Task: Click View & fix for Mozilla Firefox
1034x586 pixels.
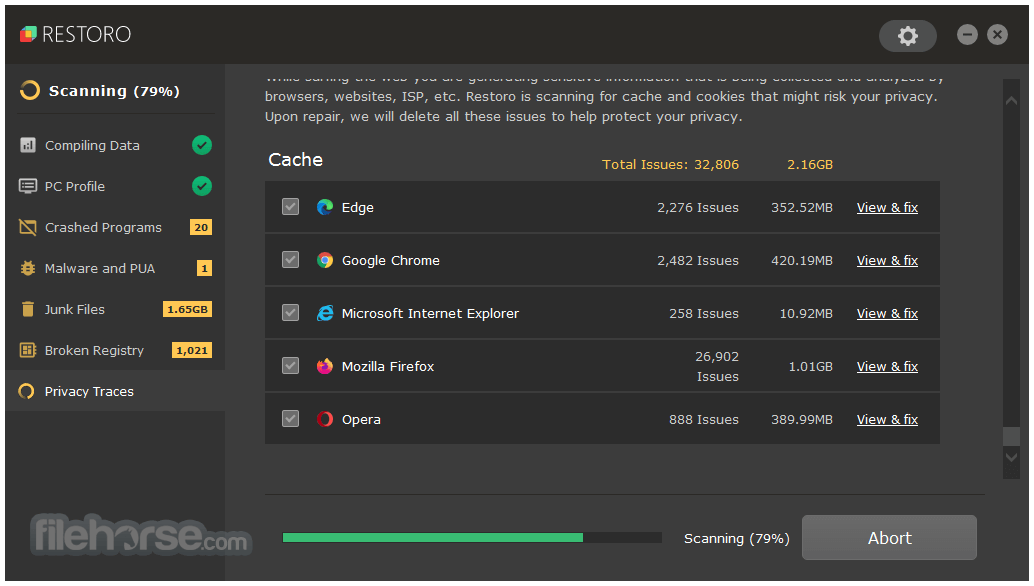Action: [x=887, y=366]
